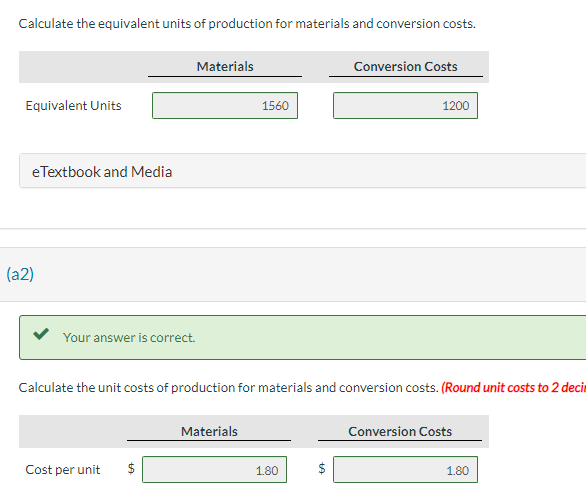Click the Materials cost per unit field
586x500 pixels.
214,469
